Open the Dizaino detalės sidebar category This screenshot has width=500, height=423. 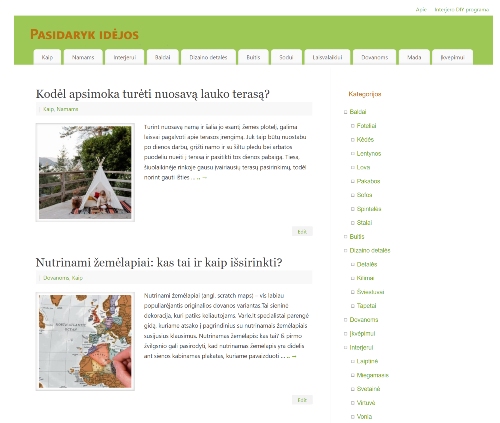point(370,250)
